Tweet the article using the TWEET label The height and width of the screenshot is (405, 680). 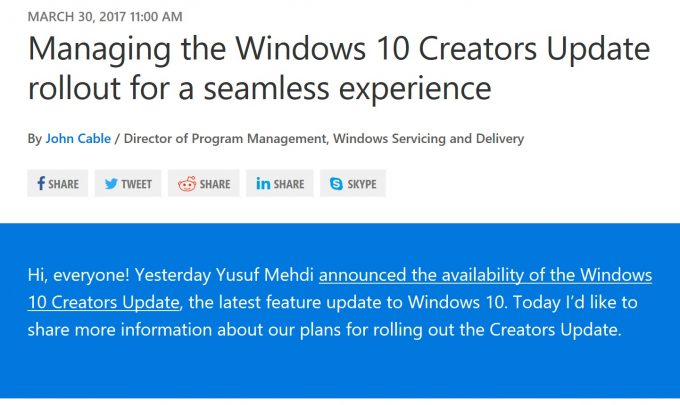[x=137, y=184]
